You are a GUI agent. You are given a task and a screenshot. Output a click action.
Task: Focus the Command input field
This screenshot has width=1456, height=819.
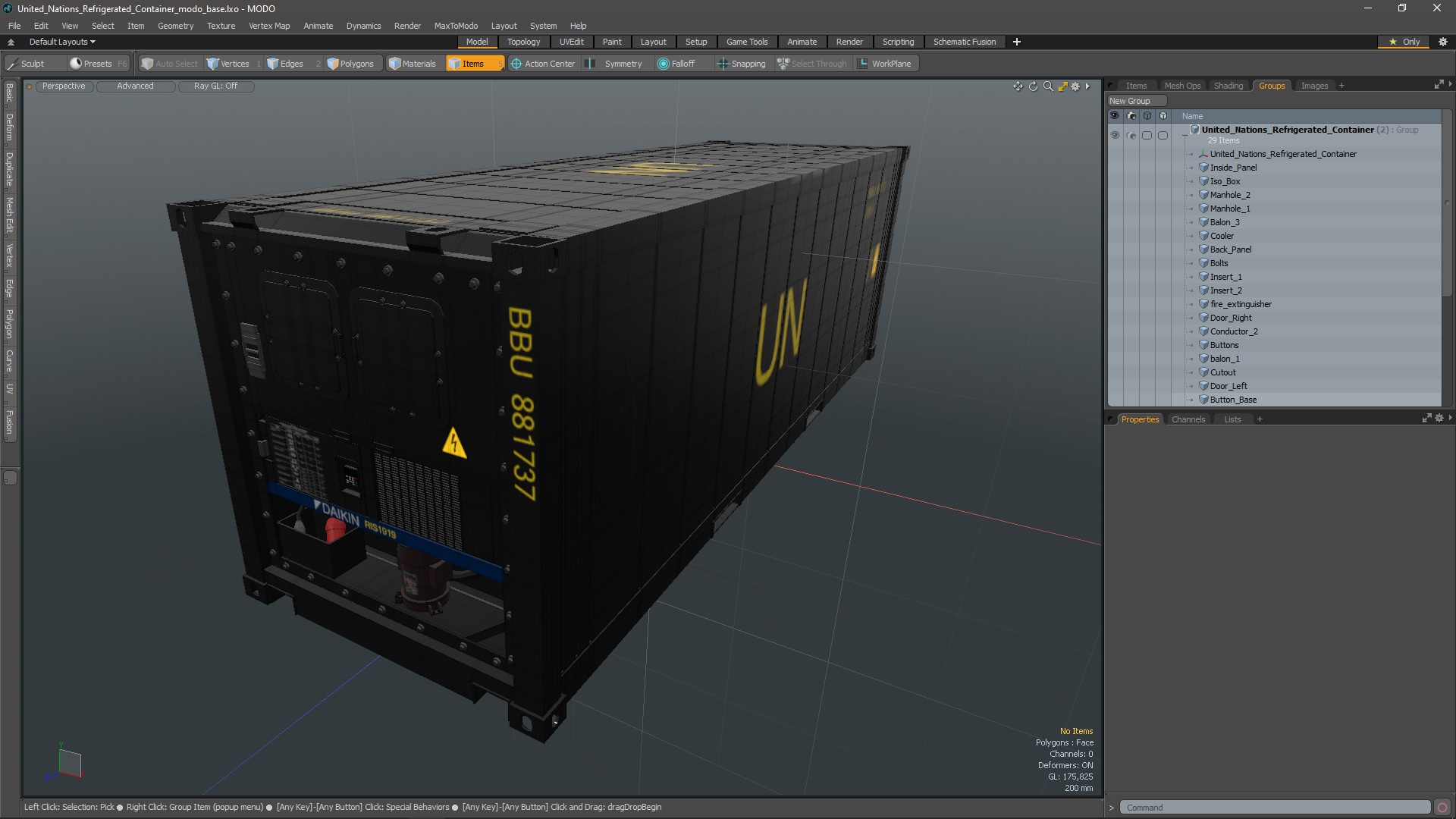[x=1275, y=808]
